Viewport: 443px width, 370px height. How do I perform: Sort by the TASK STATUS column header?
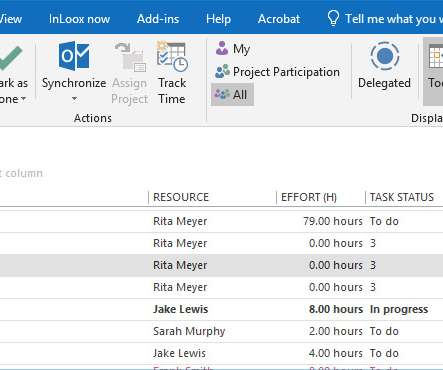[x=402, y=197]
